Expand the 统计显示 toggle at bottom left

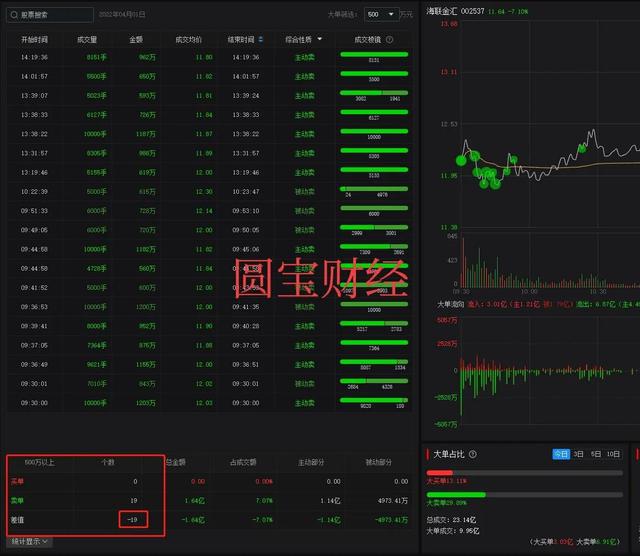pyautogui.click(x=29, y=541)
